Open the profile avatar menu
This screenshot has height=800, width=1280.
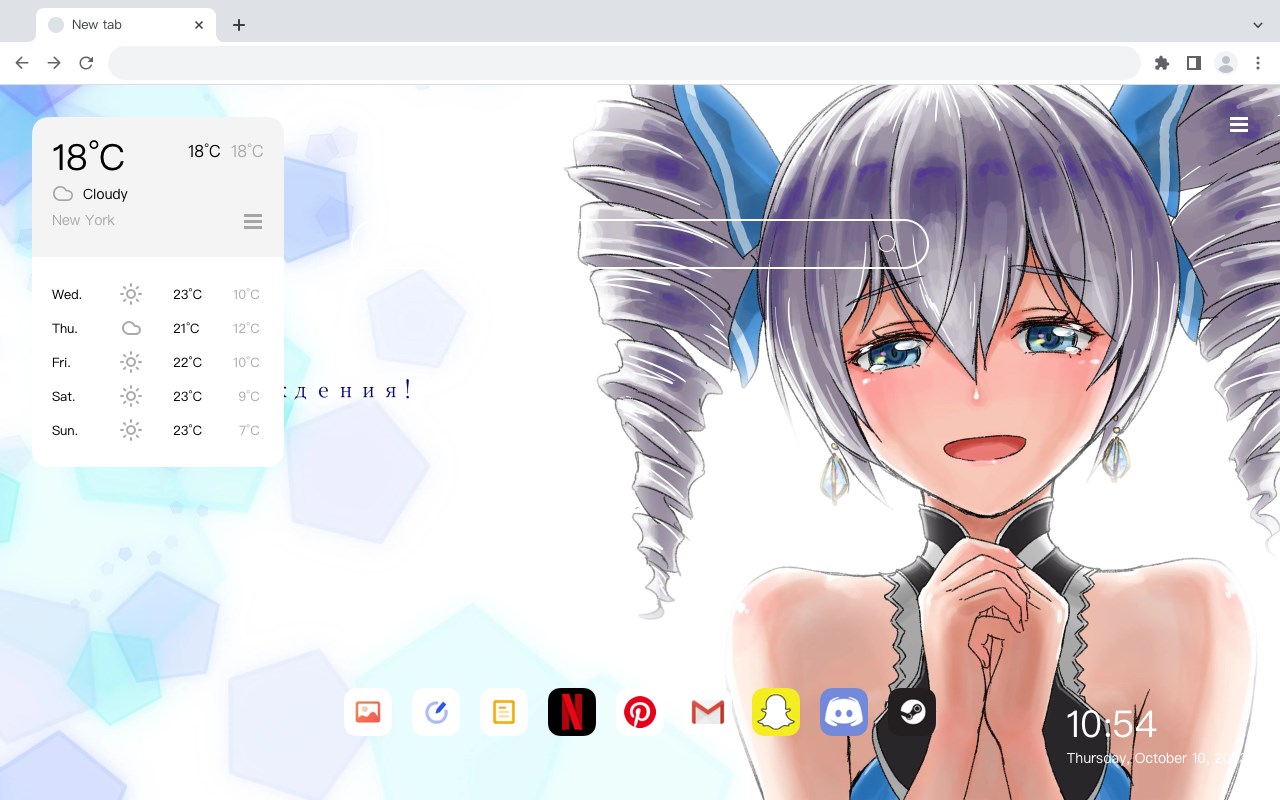[x=1226, y=63]
